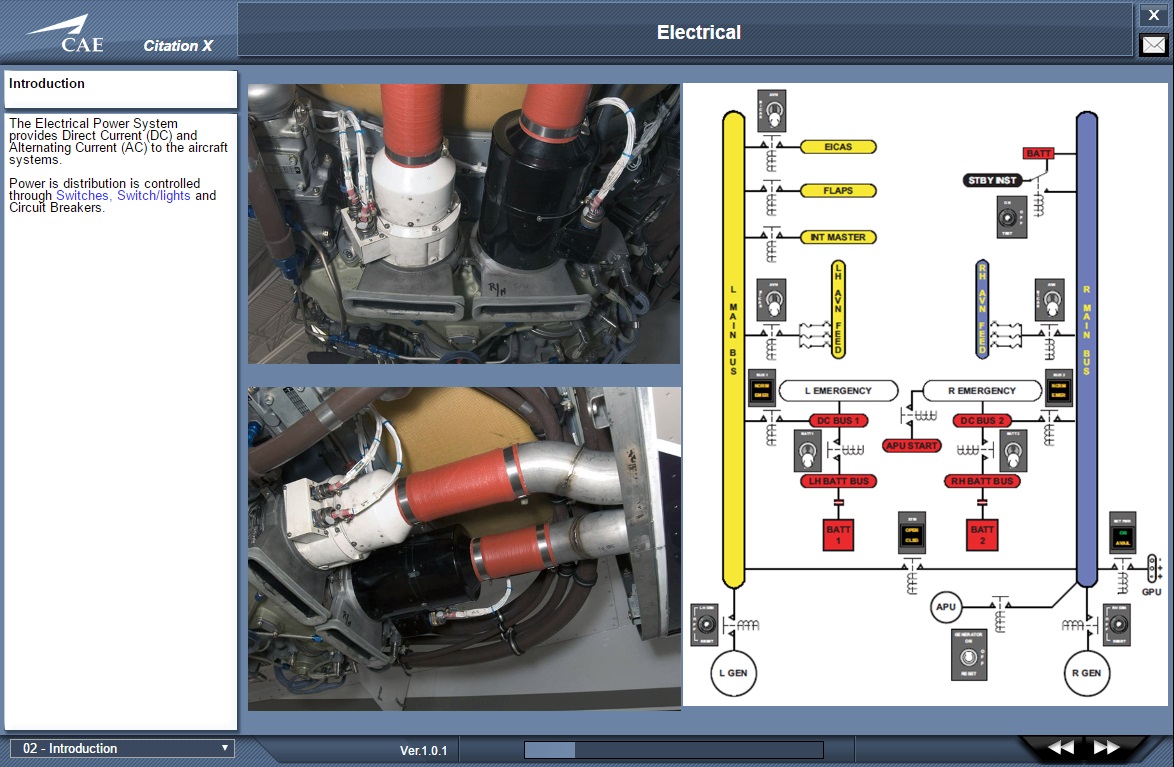This screenshot has width=1174, height=767.
Task: Click the BATT 1 battery box
Action: 839,534
